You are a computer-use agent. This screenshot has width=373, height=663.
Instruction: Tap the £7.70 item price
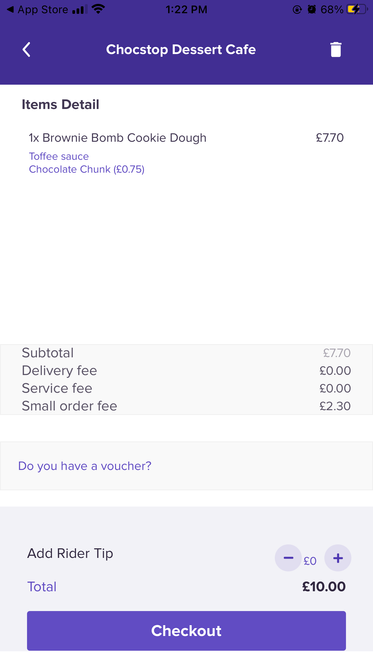[330, 138]
